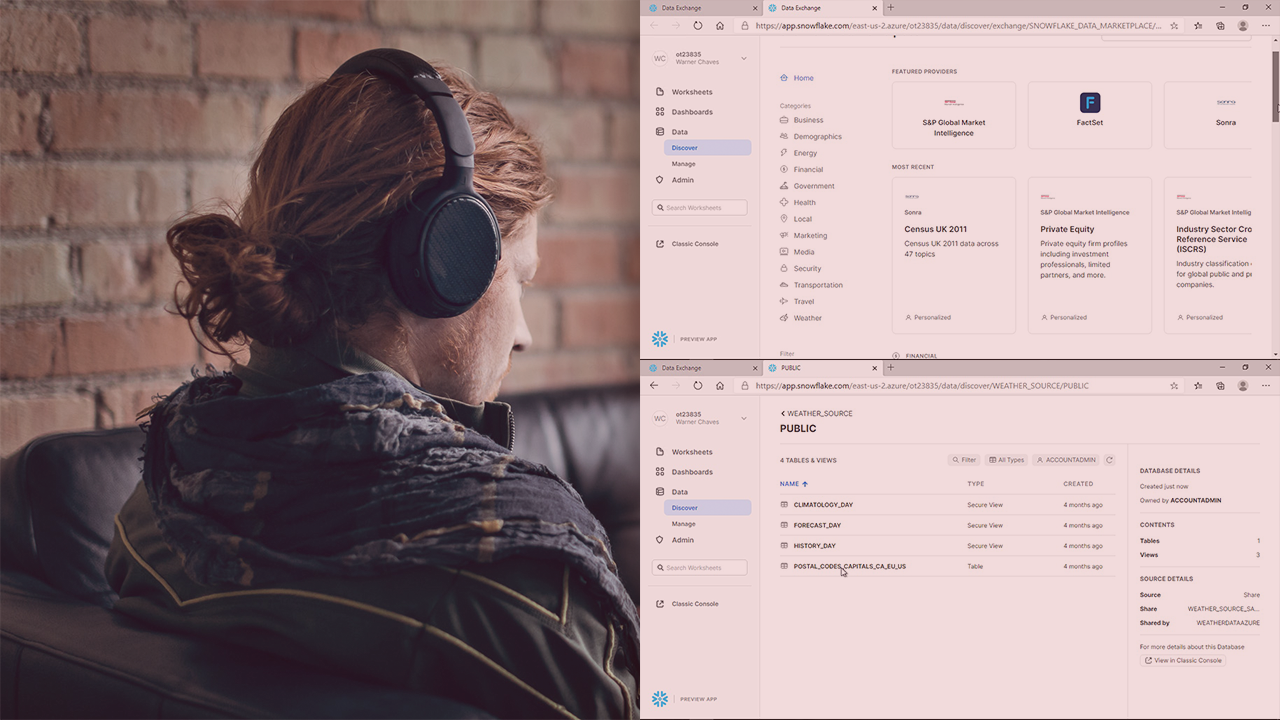Open Worksheets in PUBLIC window sidebar

tap(684, 452)
